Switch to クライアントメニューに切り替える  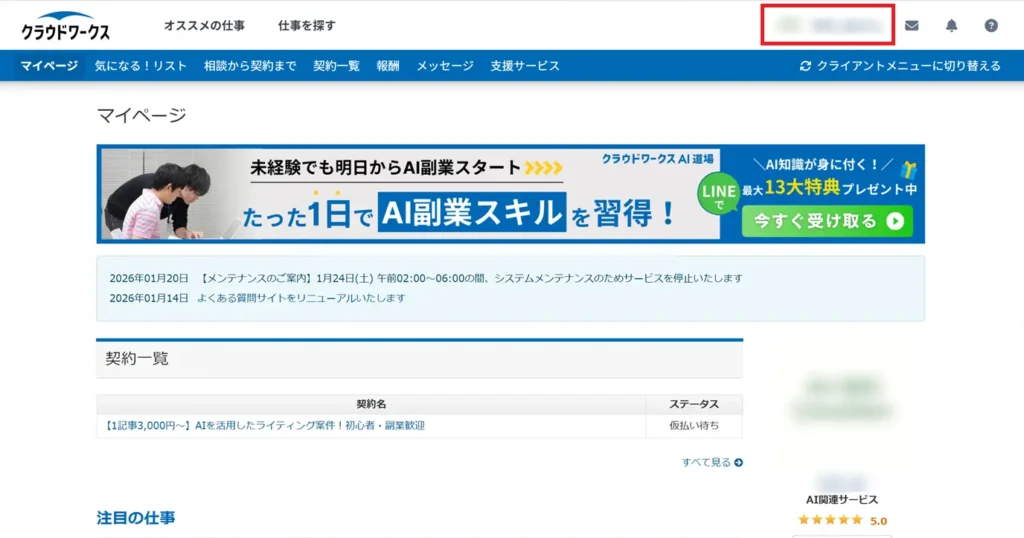(x=900, y=66)
